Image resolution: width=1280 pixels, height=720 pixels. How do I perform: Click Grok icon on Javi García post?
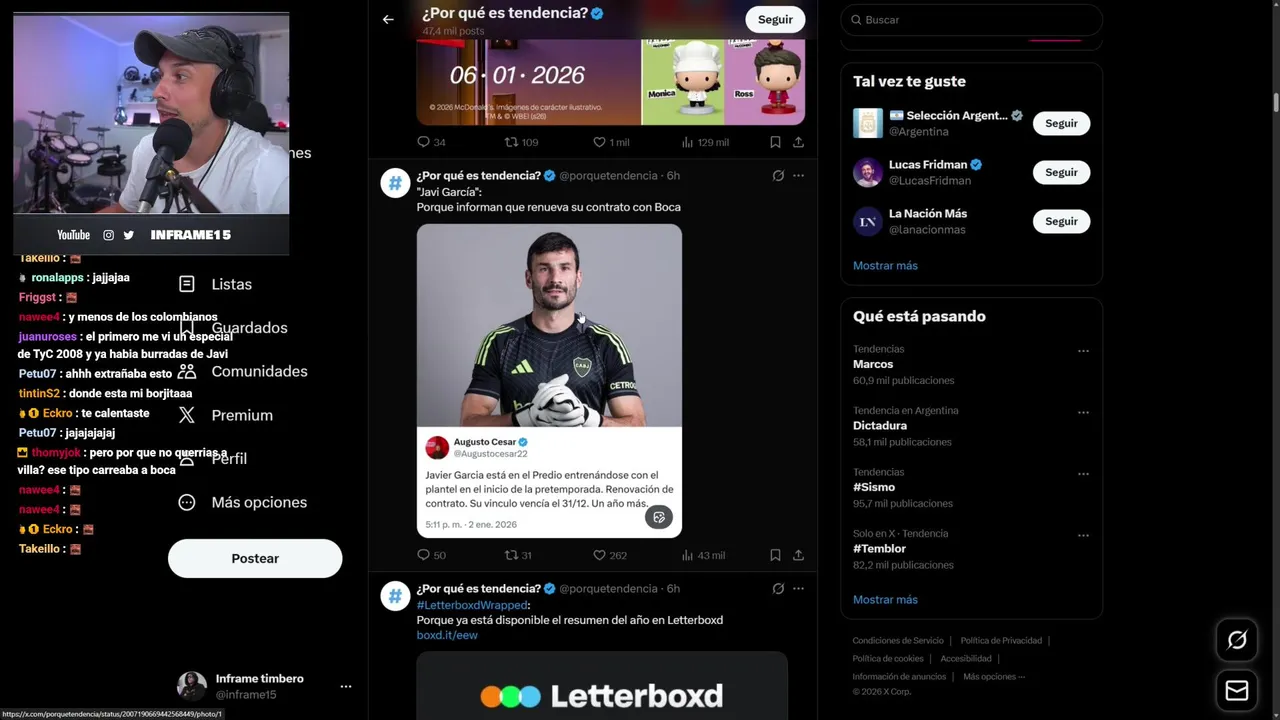(778, 175)
